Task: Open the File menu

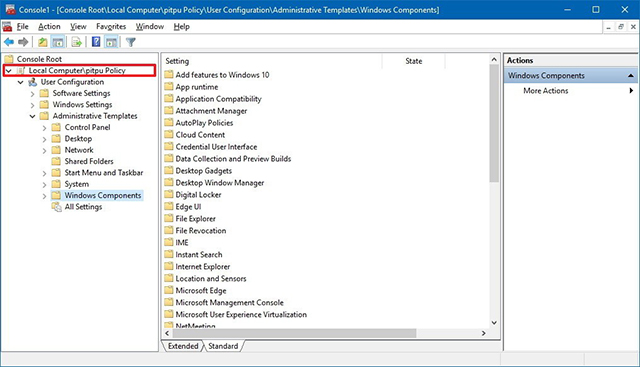Action: (x=22, y=27)
